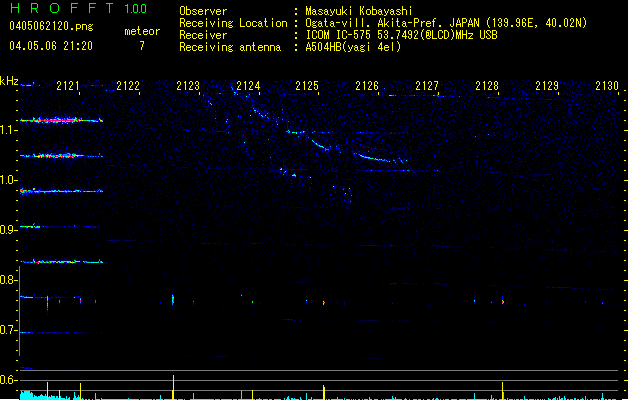Click the 0.6 kHz frequency label
The image size is (629, 400).
point(8,380)
